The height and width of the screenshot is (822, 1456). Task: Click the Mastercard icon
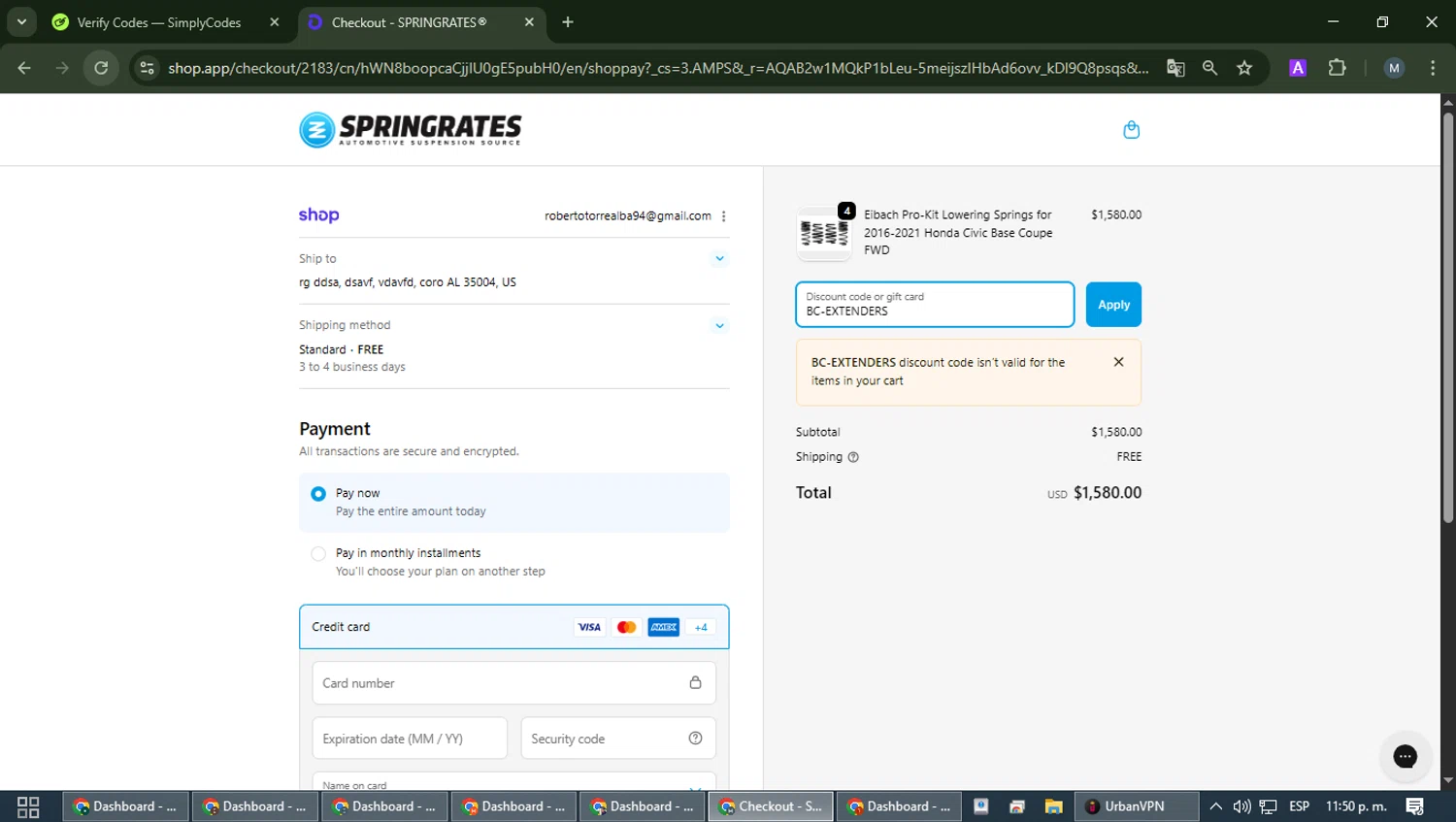click(626, 627)
